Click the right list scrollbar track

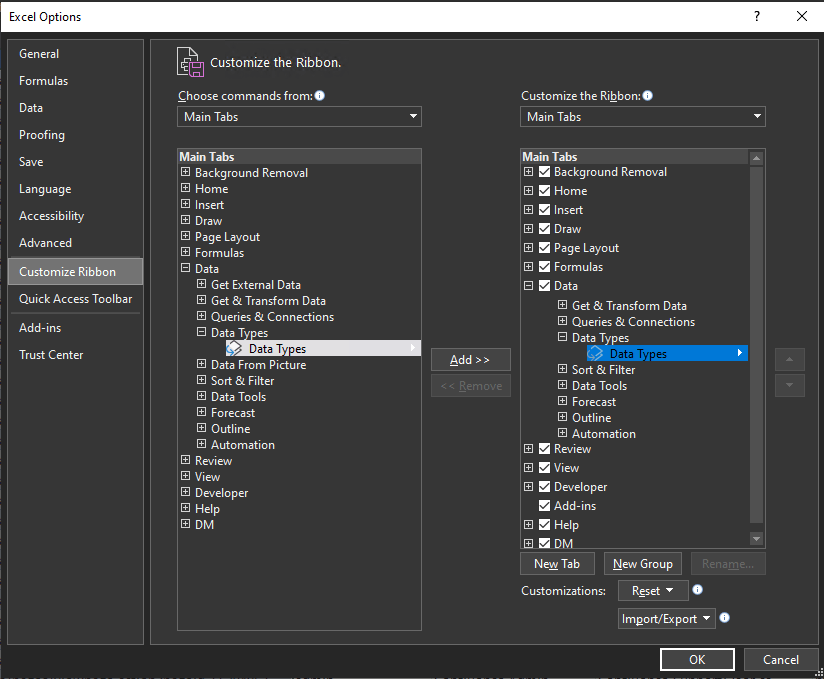tap(757, 344)
